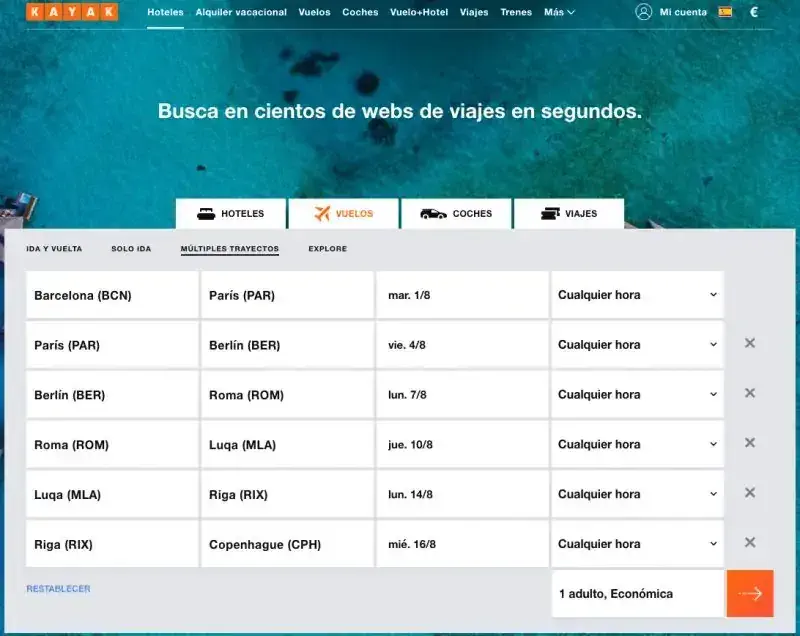Edit origin field París (PAR) in second leg
The width and height of the screenshot is (800, 636).
pos(112,345)
